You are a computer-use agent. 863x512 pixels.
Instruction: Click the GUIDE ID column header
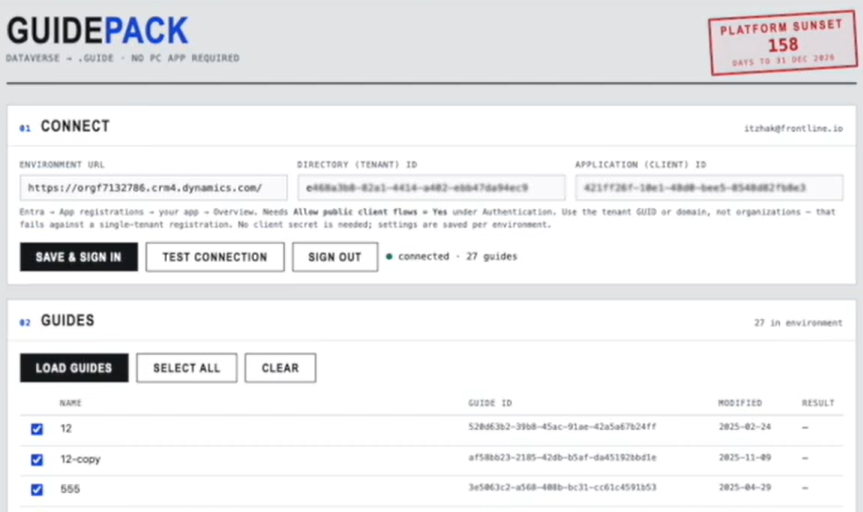pyautogui.click(x=490, y=403)
